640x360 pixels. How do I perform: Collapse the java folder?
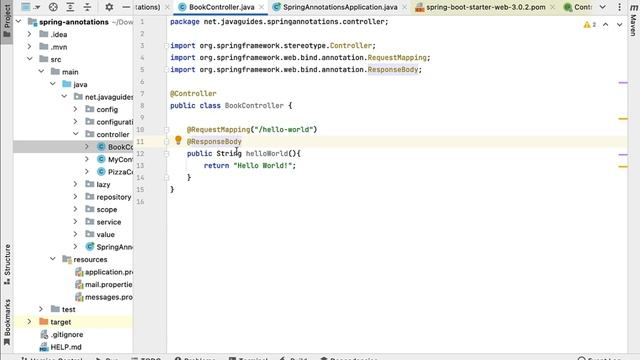[53, 84]
